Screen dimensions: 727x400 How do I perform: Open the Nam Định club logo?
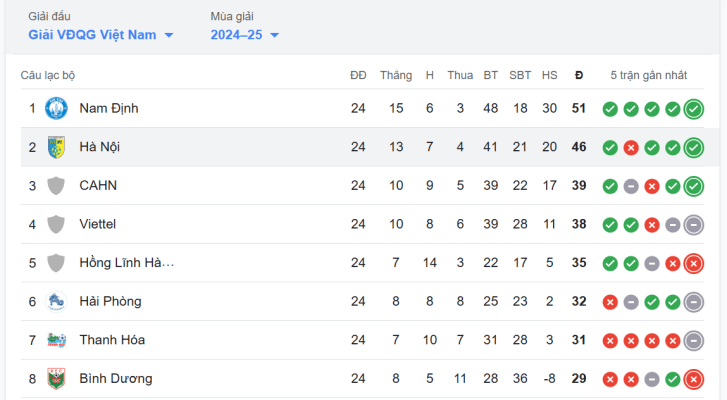(56, 108)
